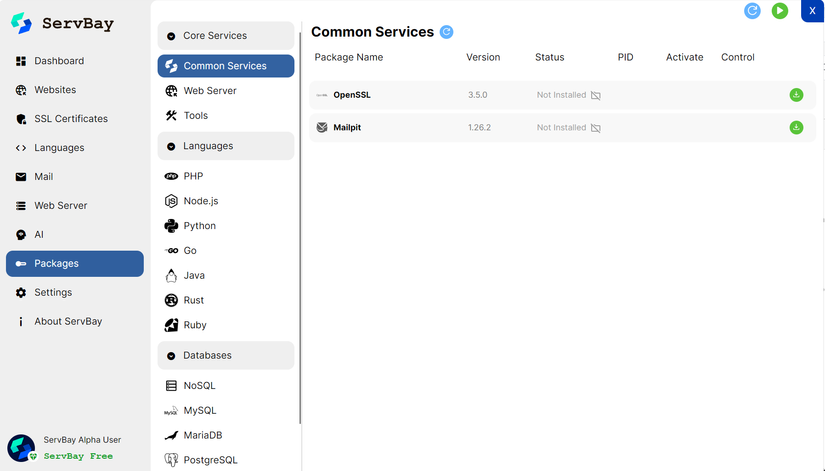Click the Settings gear icon
The width and height of the screenshot is (825, 471).
[x=21, y=293]
